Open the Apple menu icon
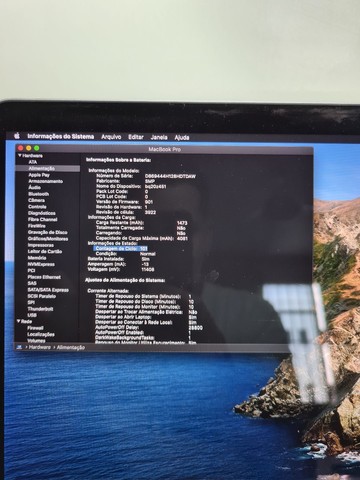360x480 pixels. tap(17, 136)
